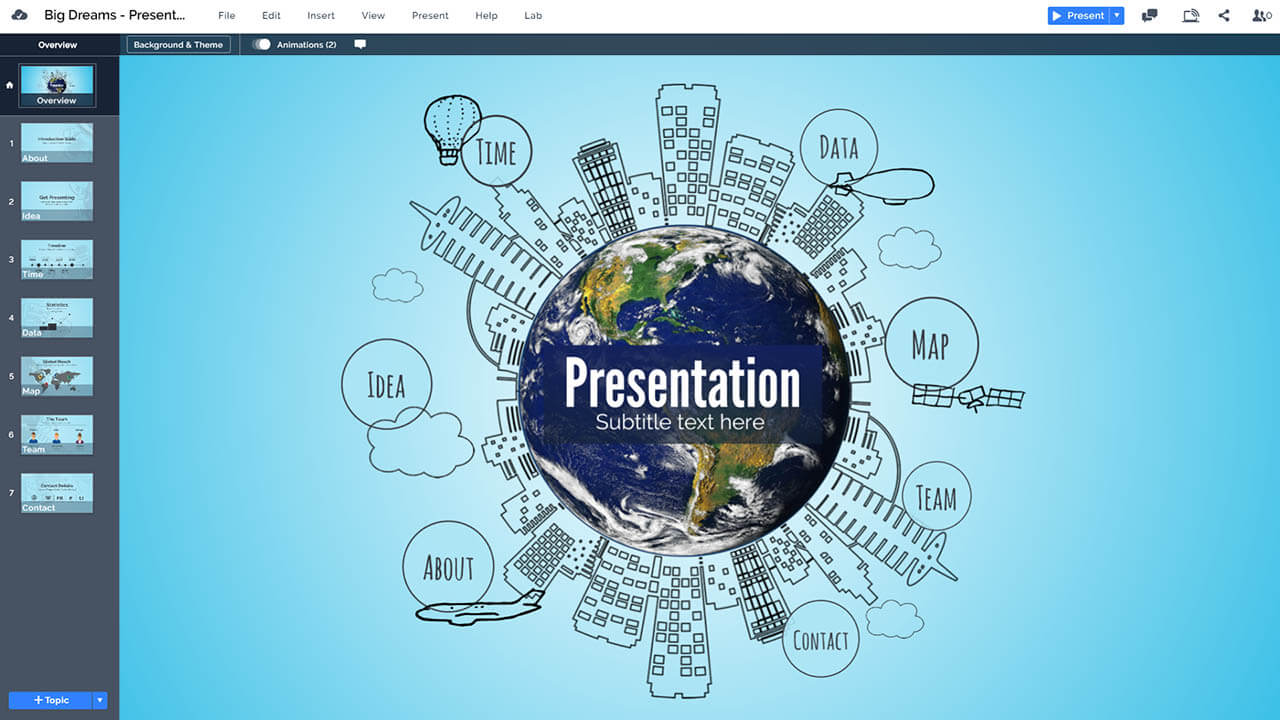This screenshot has width=1280, height=720.
Task: Click the share icon
Action: pos(1224,16)
